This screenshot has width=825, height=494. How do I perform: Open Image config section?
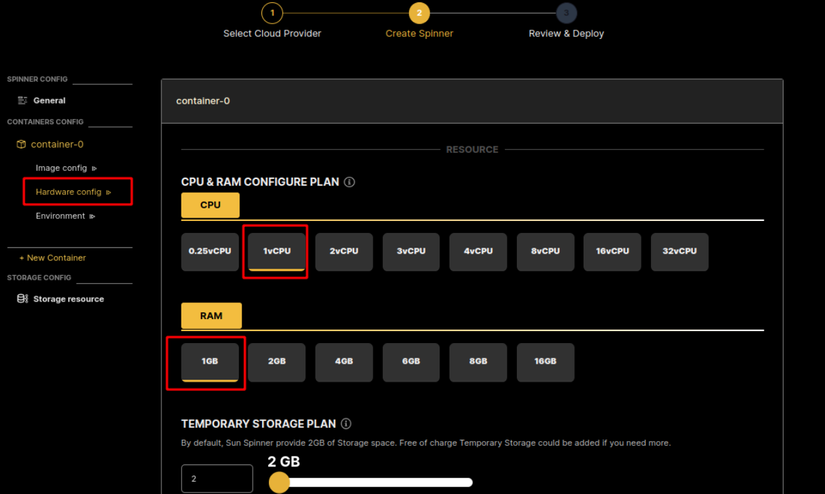tap(61, 168)
